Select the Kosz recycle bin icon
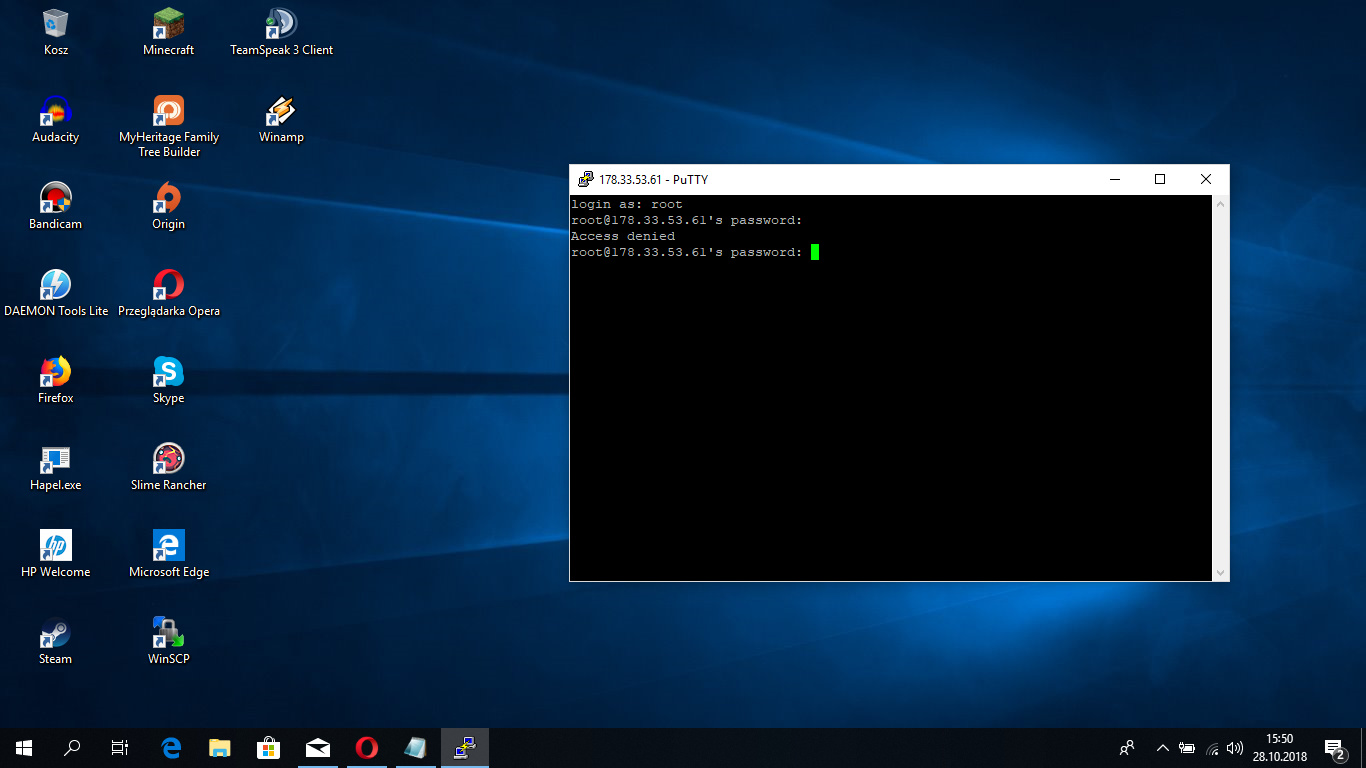Image resolution: width=1366 pixels, height=768 pixels. pos(56,25)
